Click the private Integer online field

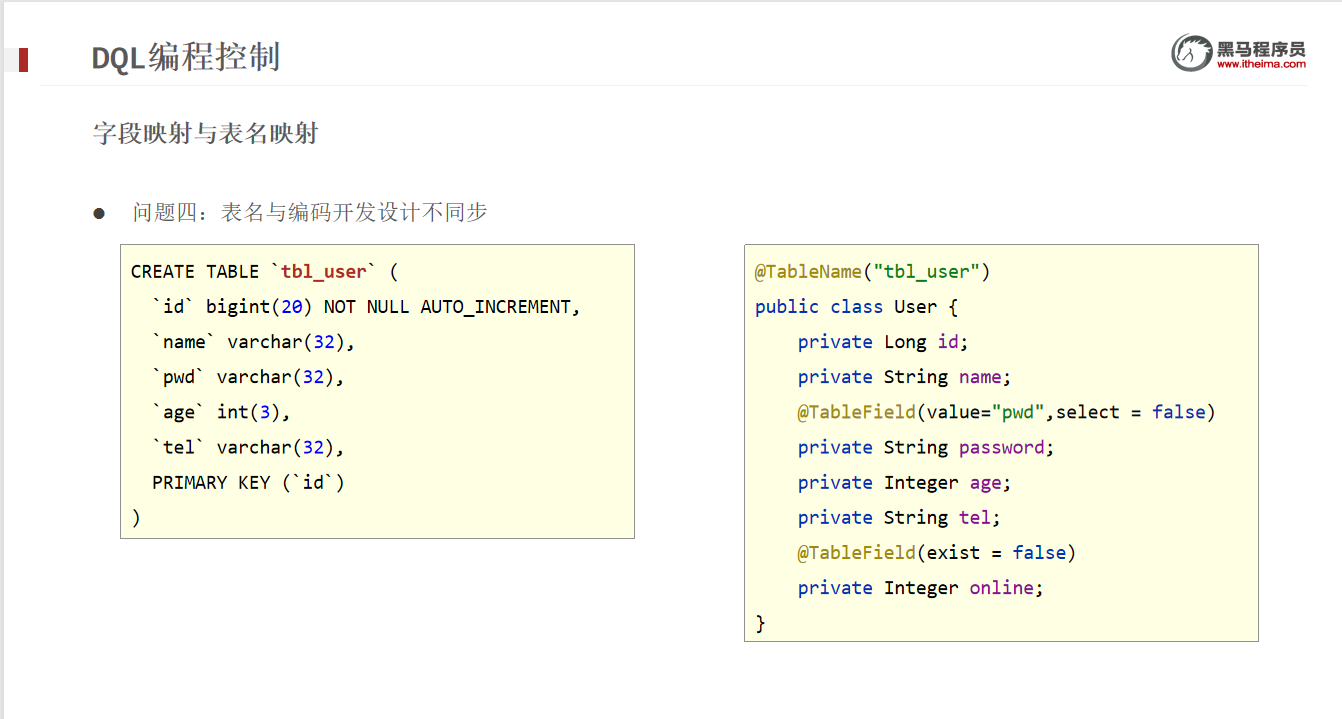point(920,588)
